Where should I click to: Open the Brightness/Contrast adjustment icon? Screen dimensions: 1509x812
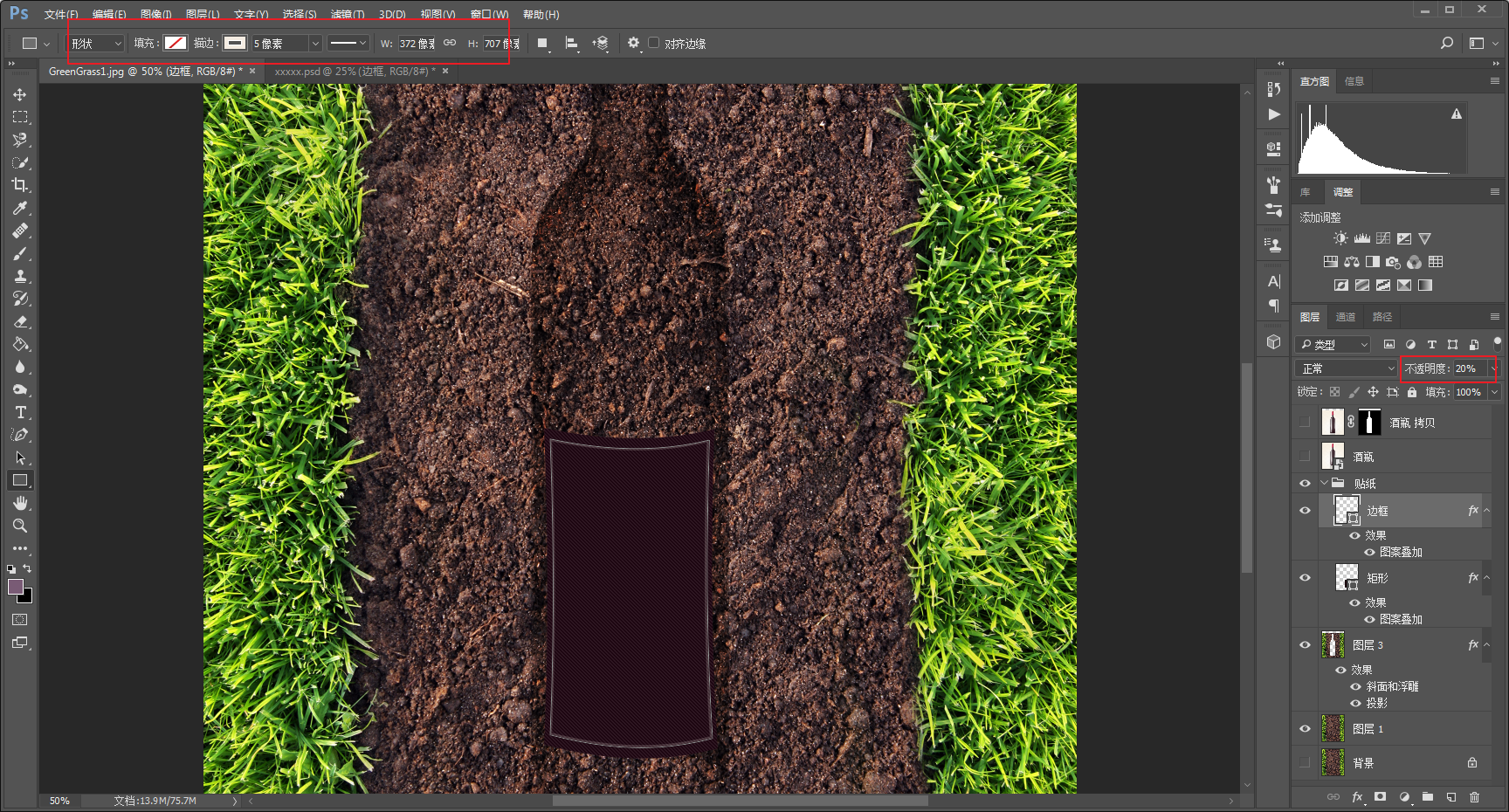(1340, 238)
